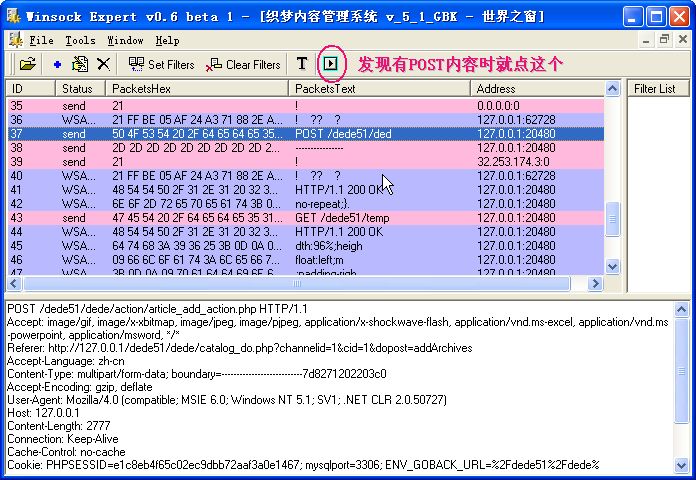Click detail pane scroll up arrow
This screenshot has height=480, width=696.
(x=681, y=309)
